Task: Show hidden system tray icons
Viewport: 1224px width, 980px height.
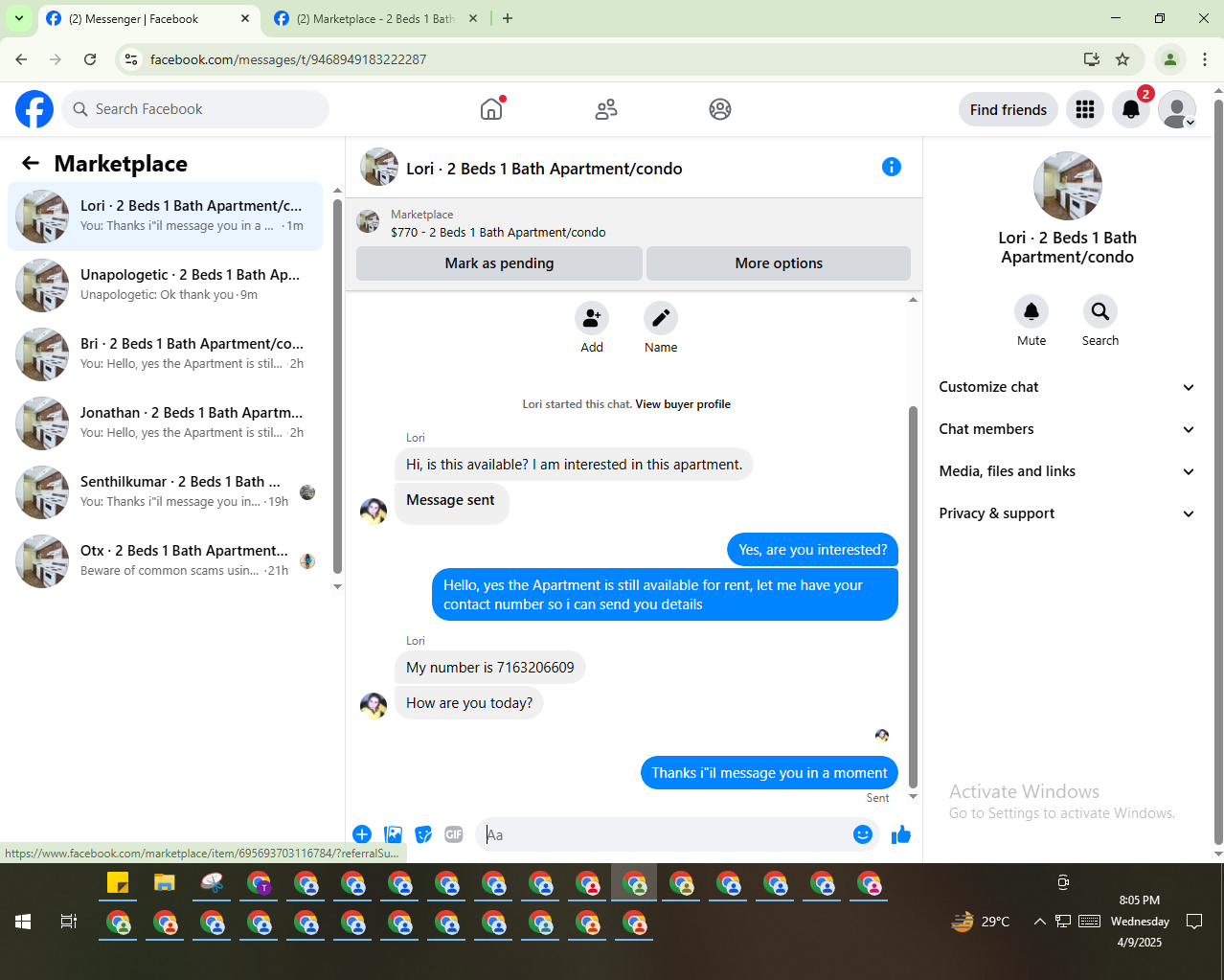Action: point(1039,922)
